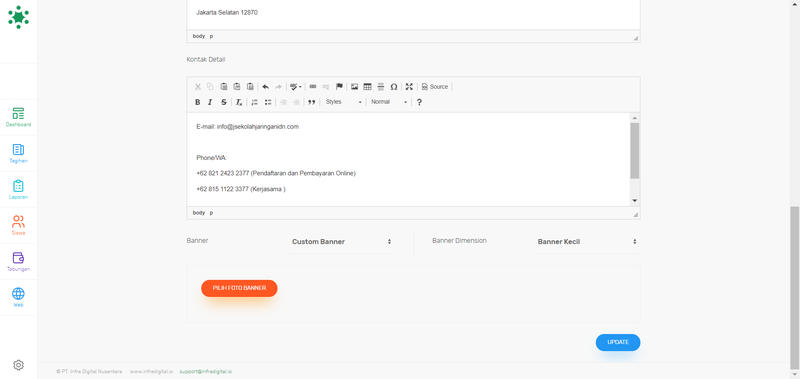Insert a bulleted list
The height and width of the screenshot is (379, 800).
point(267,102)
